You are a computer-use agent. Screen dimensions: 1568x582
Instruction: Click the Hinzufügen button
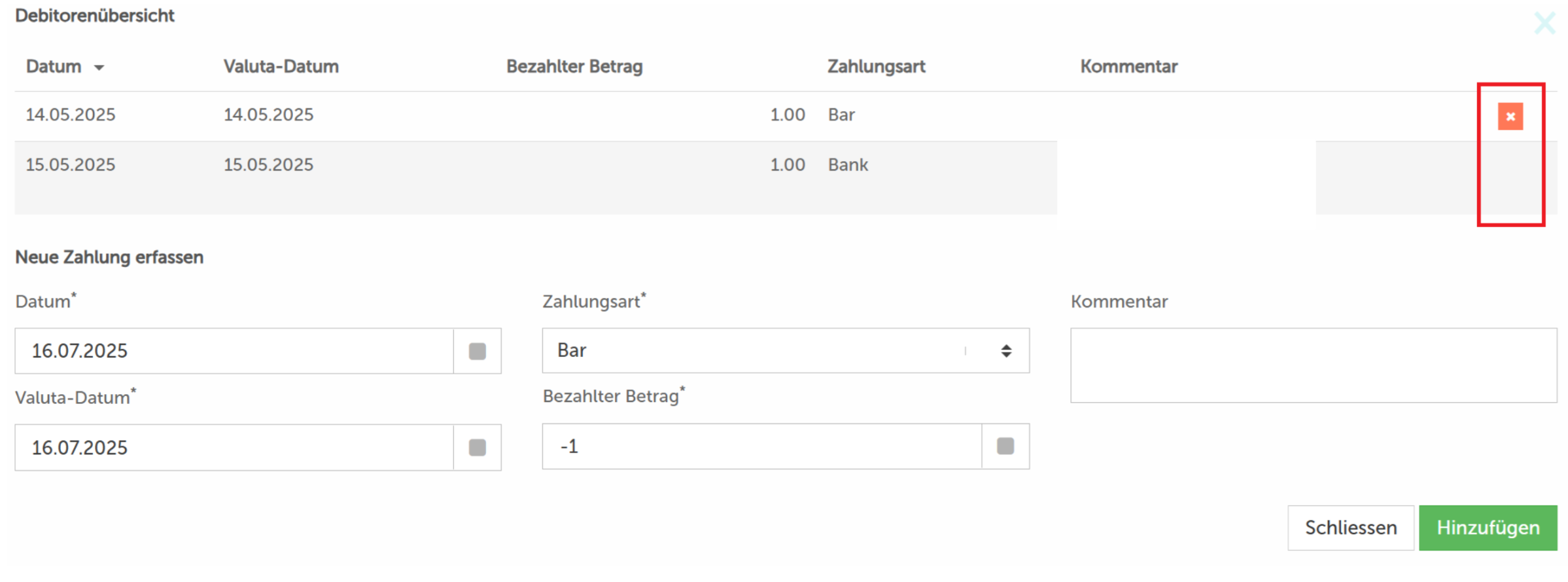point(1488,528)
